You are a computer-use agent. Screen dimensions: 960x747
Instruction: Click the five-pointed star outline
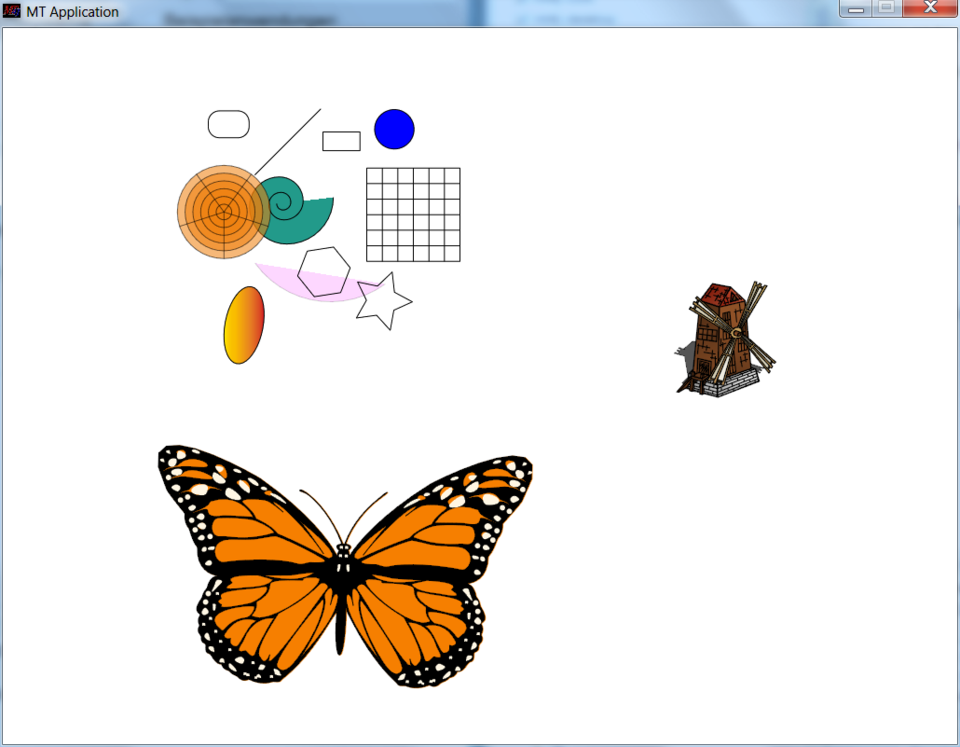tap(383, 301)
